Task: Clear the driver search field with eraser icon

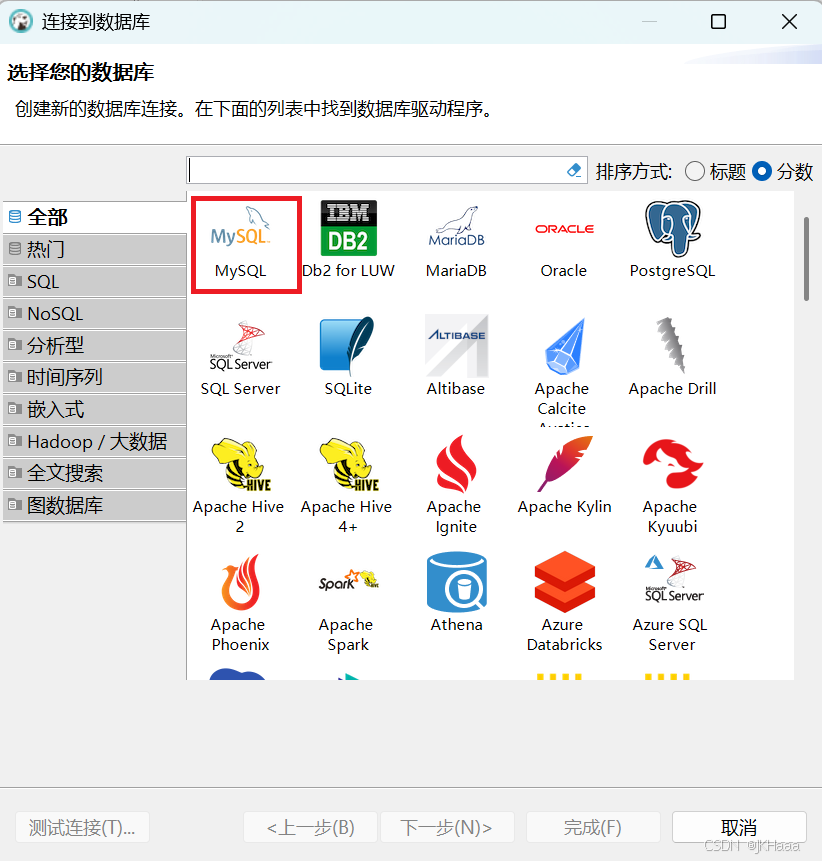Action: coord(574,170)
